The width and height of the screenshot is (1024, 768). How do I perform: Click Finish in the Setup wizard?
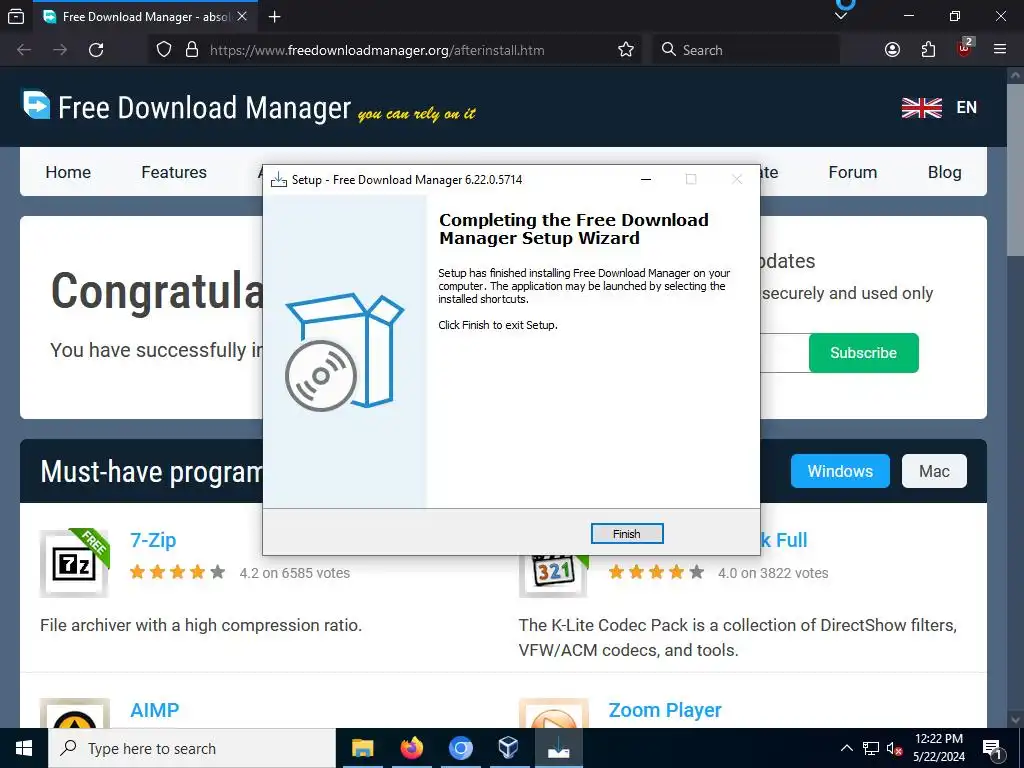coord(626,534)
